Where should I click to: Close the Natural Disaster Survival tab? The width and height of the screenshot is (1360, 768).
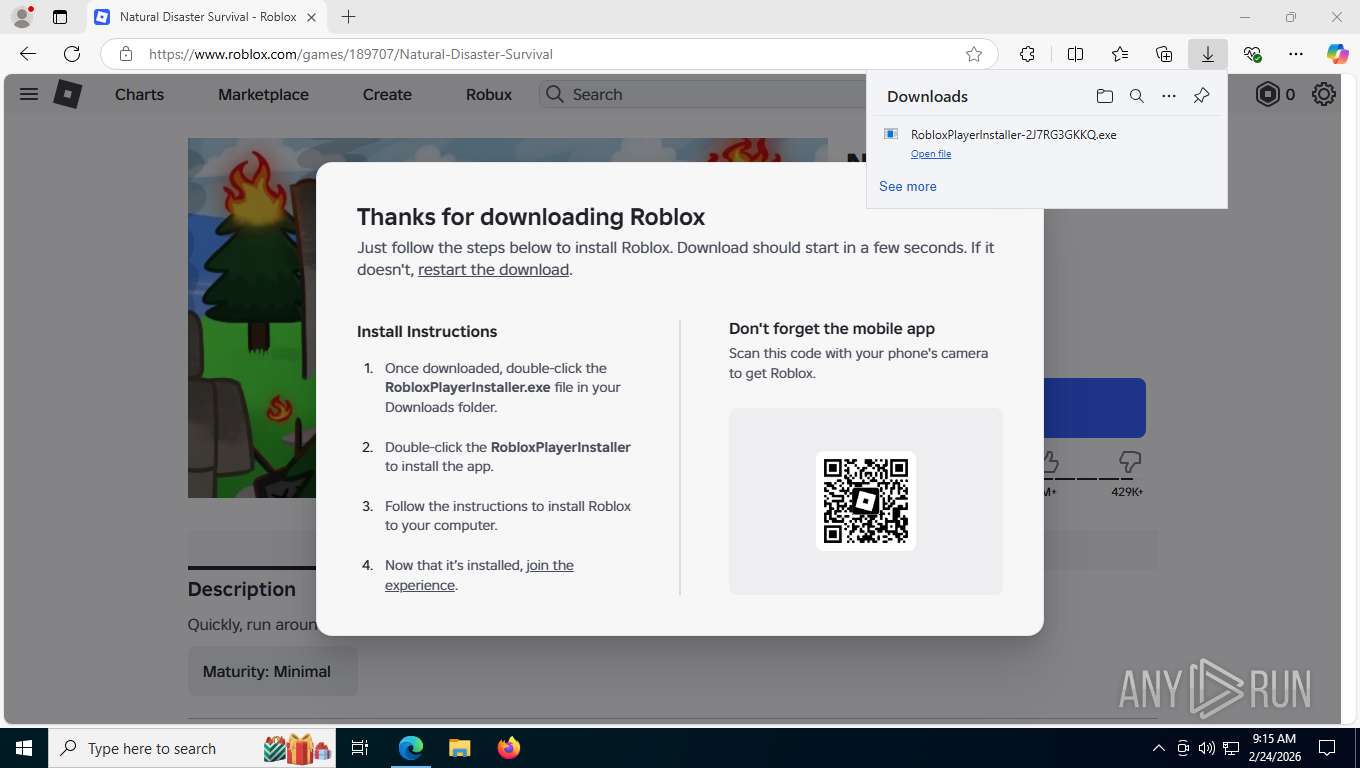pos(311,17)
